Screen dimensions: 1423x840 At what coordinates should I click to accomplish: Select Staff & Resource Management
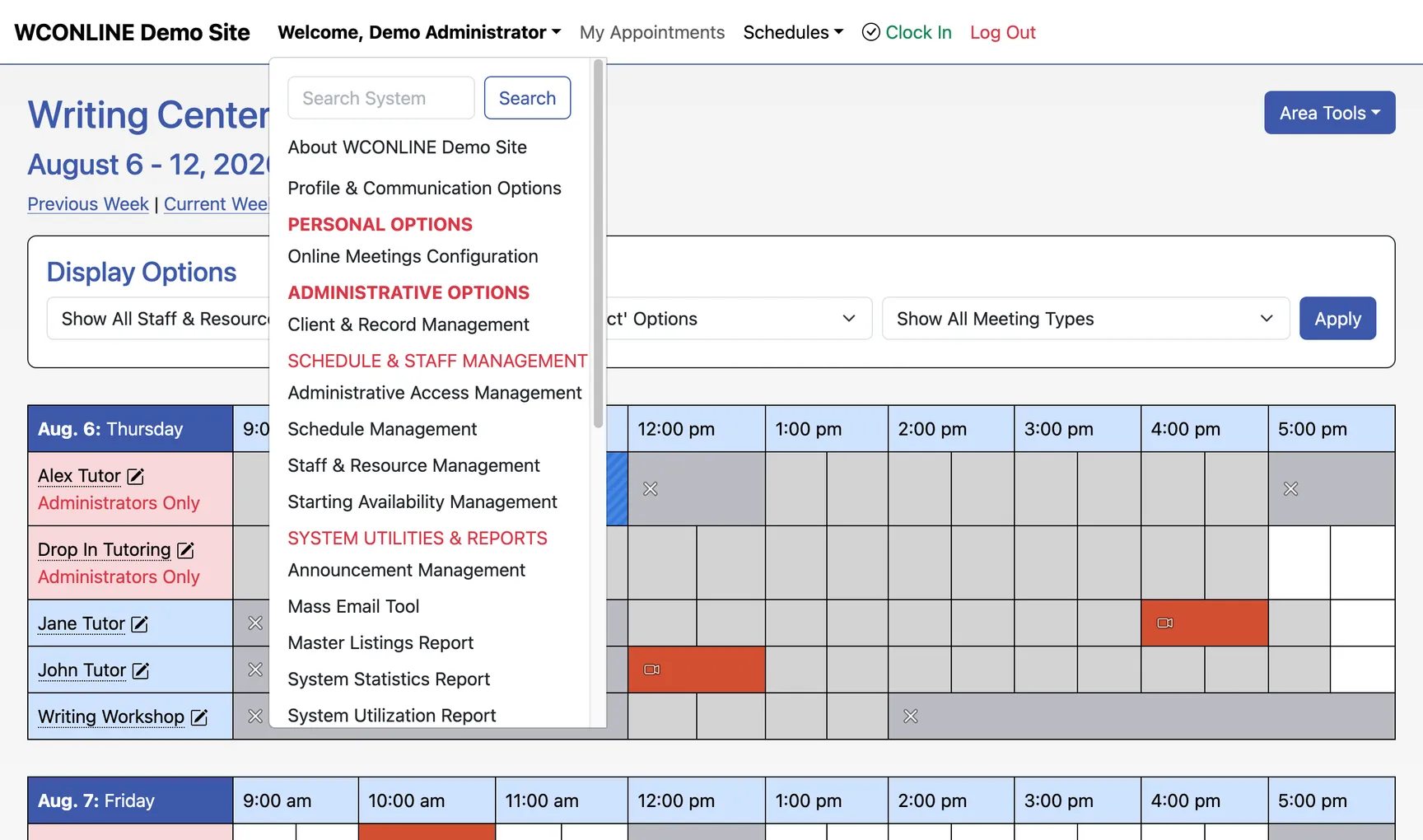point(413,466)
